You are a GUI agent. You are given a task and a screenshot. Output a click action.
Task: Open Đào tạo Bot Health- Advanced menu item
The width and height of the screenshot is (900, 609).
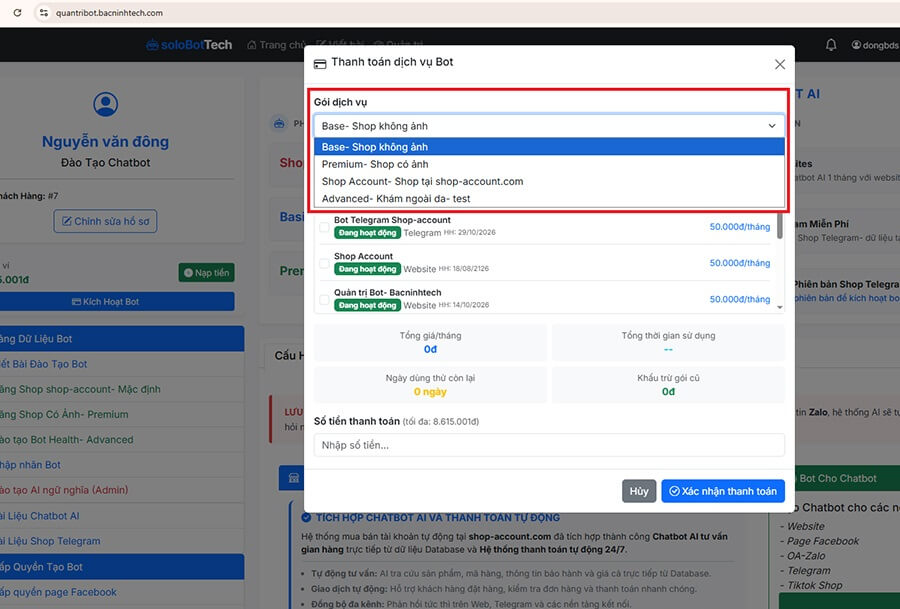tap(67, 440)
